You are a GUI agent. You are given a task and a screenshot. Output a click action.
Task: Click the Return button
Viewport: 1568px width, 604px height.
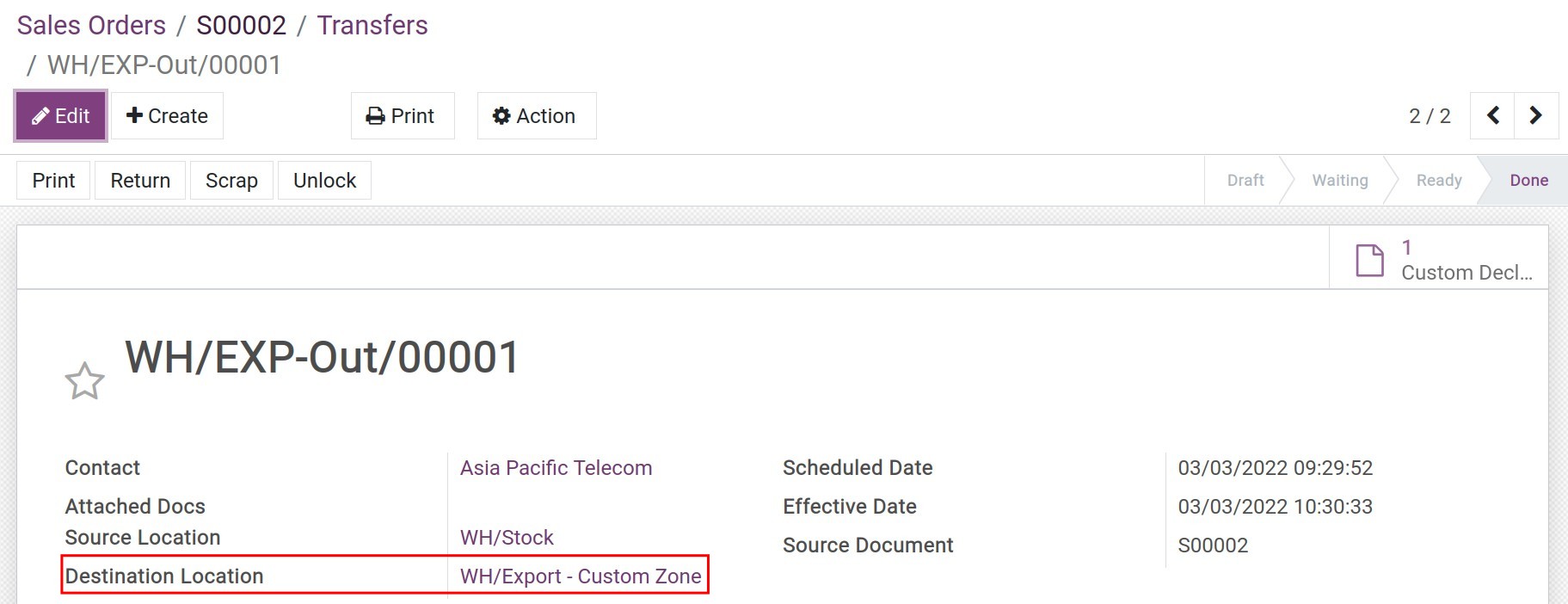pos(140,180)
